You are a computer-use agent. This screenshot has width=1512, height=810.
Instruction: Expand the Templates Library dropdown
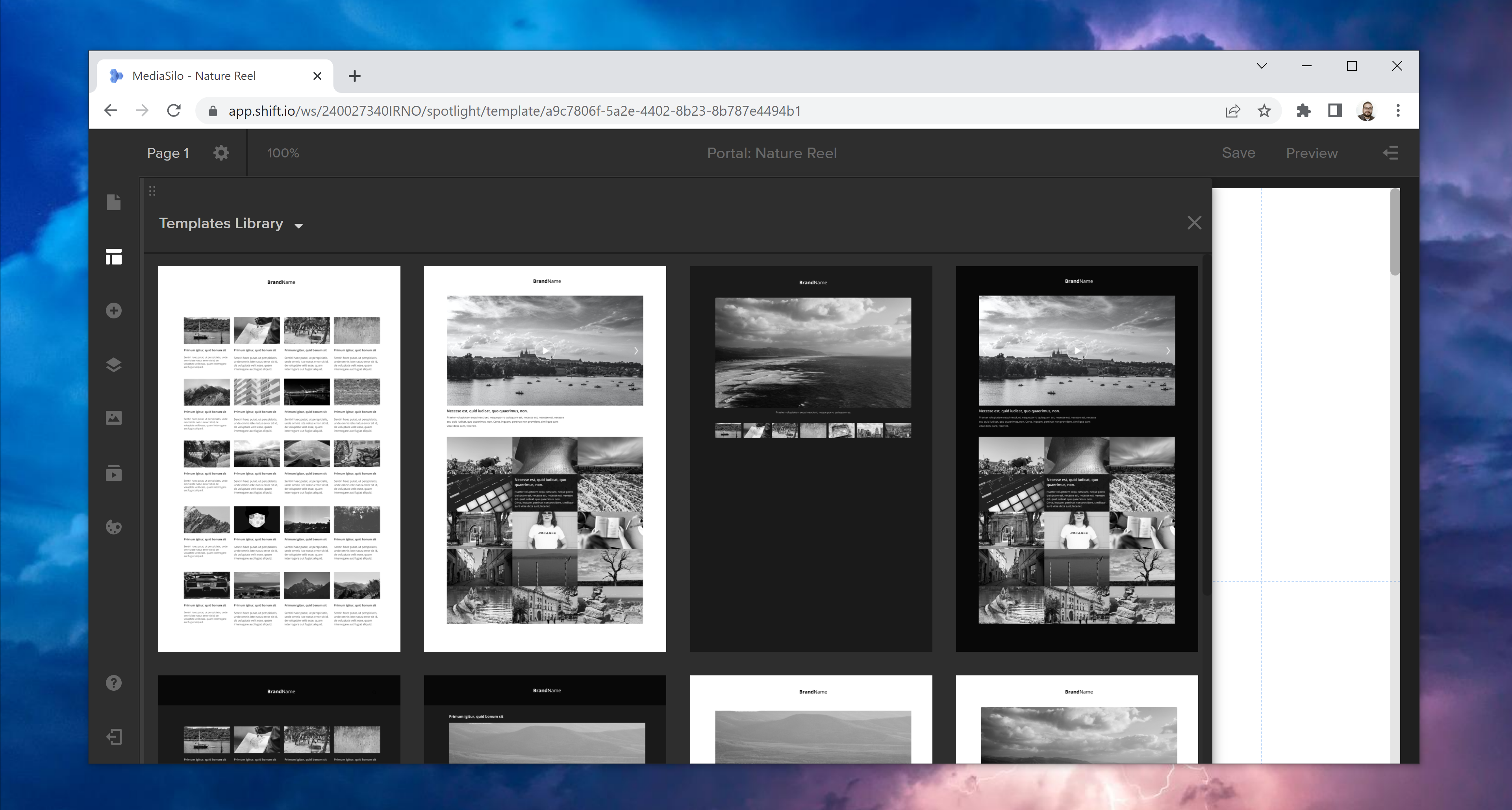point(298,226)
